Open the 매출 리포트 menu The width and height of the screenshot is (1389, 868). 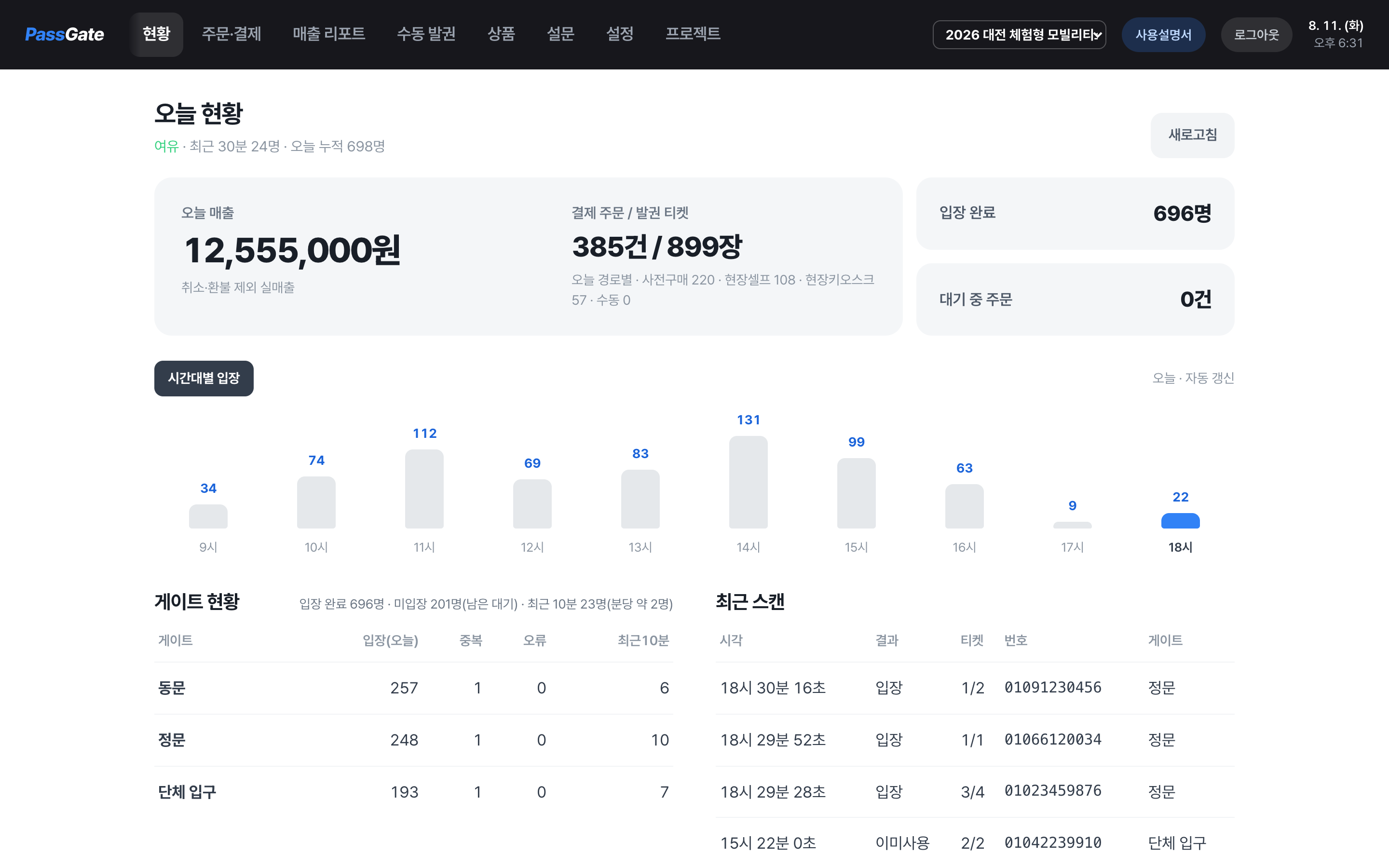pos(329,34)
